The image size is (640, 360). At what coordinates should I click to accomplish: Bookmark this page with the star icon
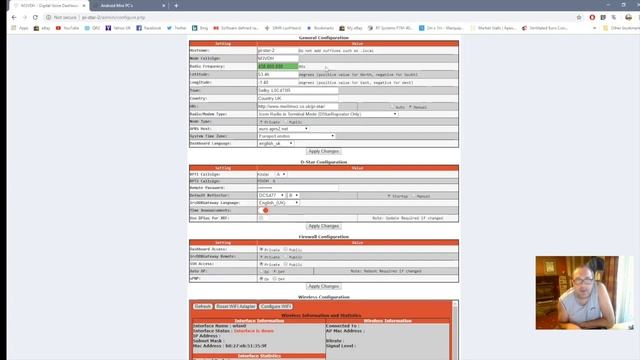[579, 18]
